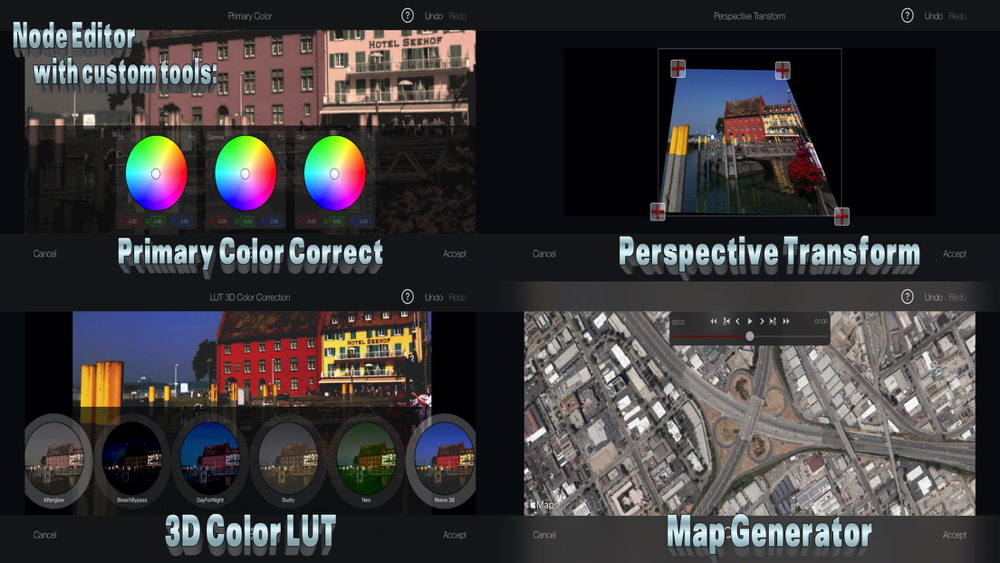The width and height of the screenshot is (1000, 563).
Task: Click the right 00:00 time readout
Action: click(x=821, y=321)
